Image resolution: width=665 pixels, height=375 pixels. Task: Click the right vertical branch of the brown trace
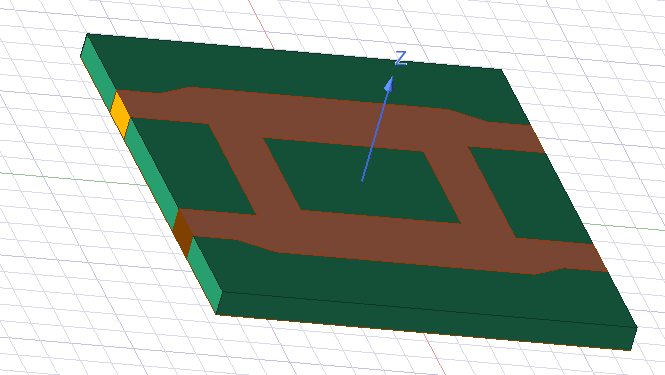(x=469, y=192)
